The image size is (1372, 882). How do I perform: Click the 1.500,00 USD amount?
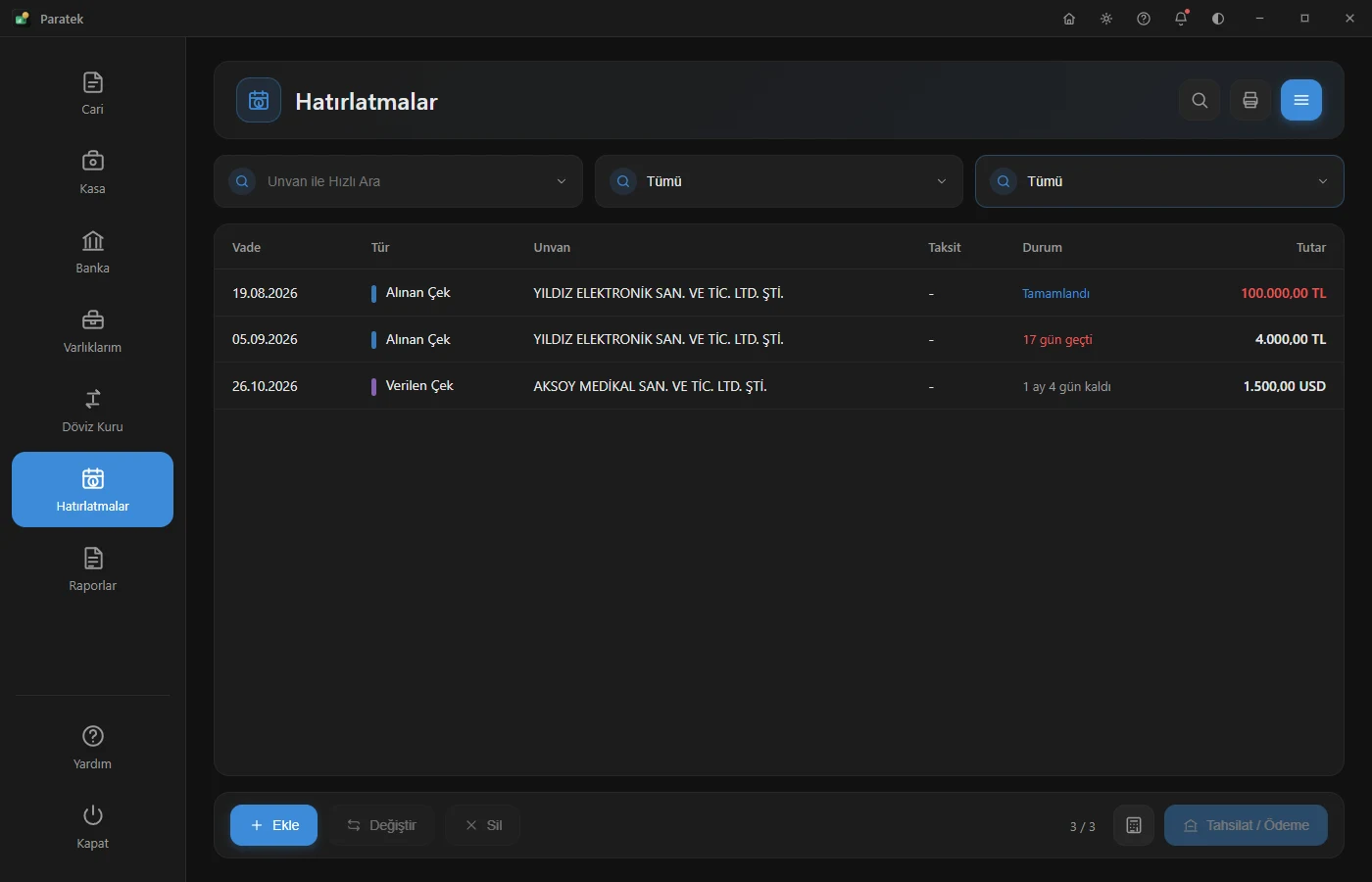1285,386
